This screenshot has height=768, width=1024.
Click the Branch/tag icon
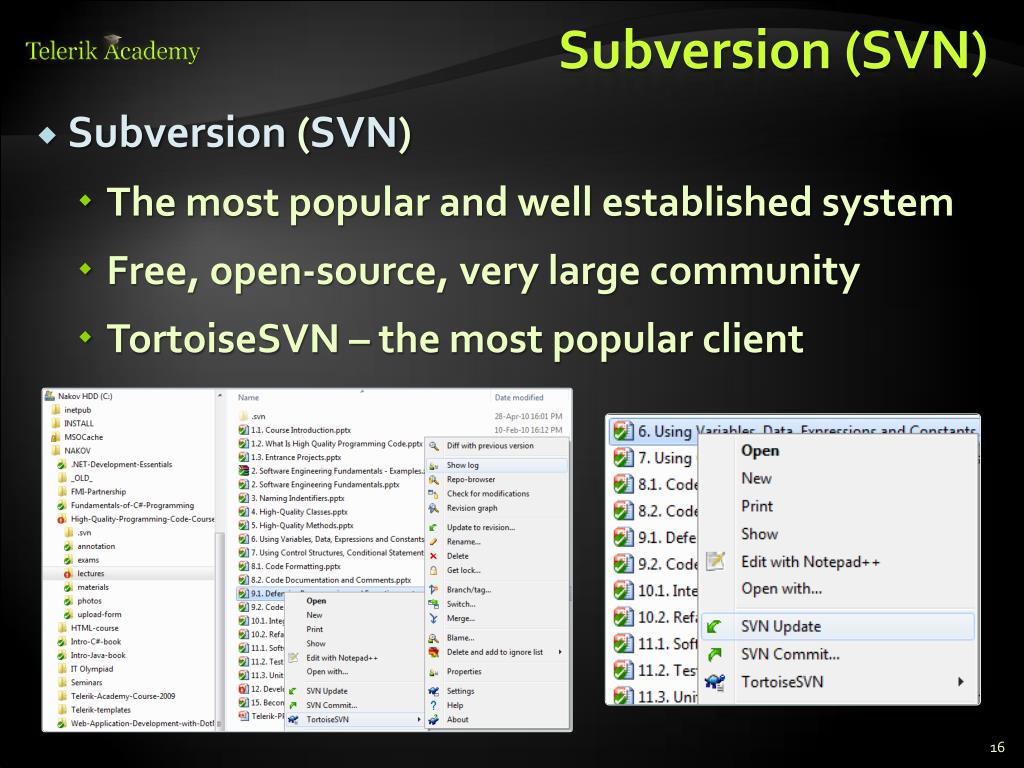coord(433,590)
